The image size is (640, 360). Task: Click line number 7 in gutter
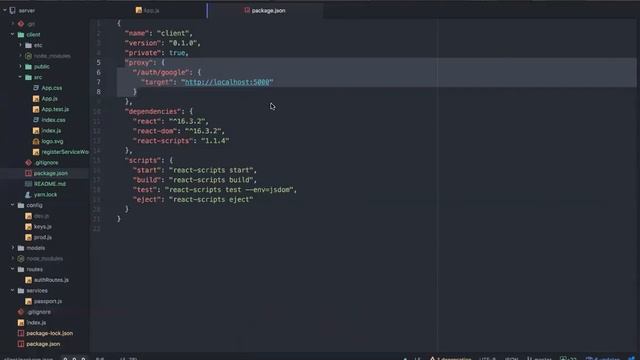point(98,82)
